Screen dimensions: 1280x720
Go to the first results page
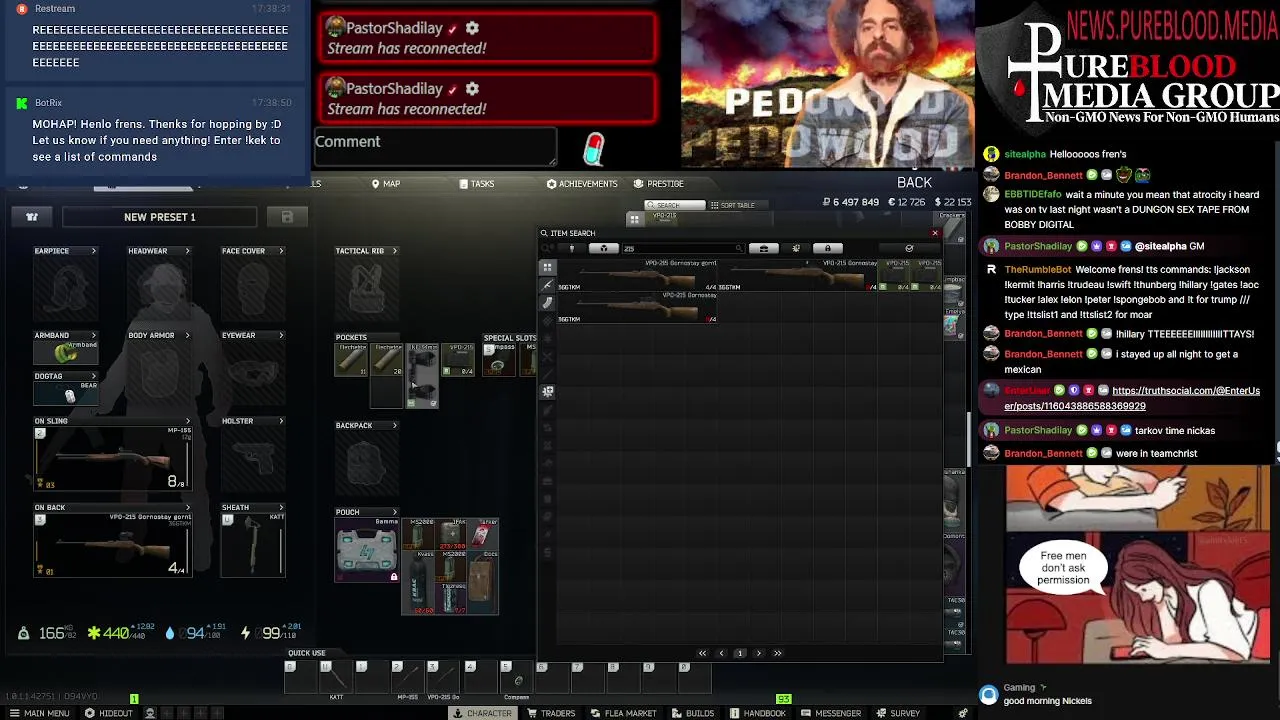[702, 653]
